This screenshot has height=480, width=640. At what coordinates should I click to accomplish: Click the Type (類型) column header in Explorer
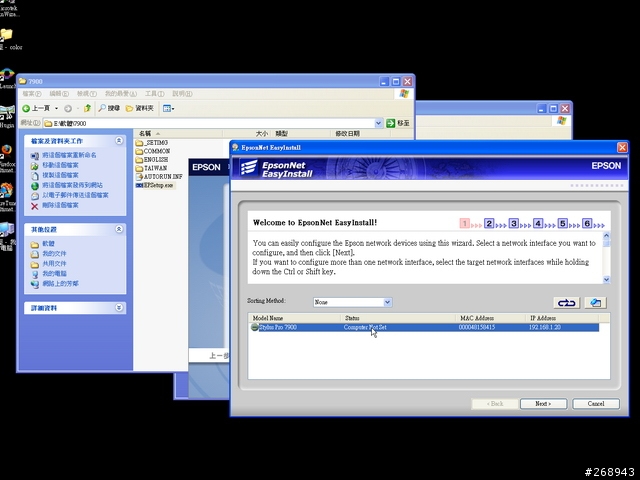(x=301, y=133)
